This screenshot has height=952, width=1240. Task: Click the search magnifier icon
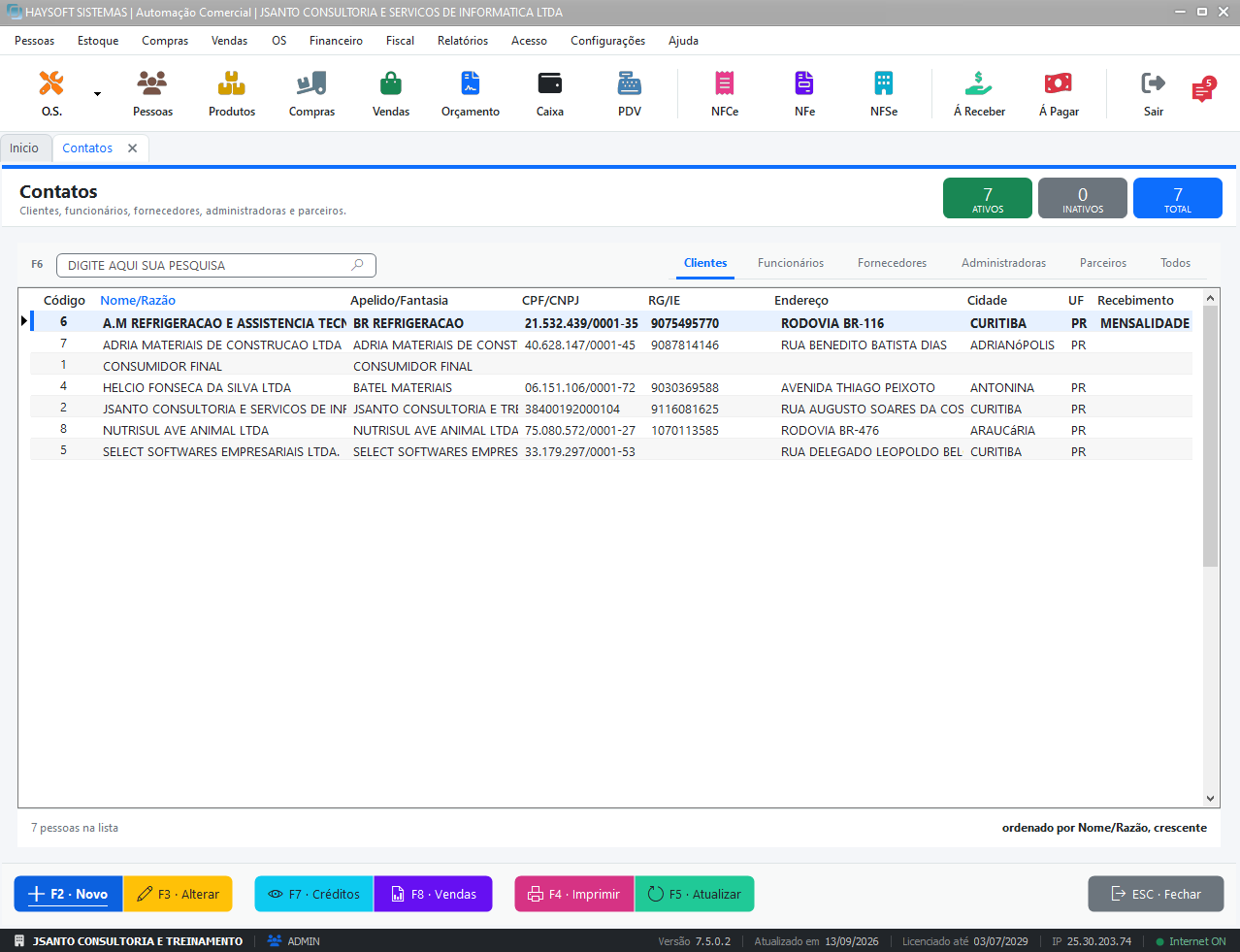tap(357, 265)
